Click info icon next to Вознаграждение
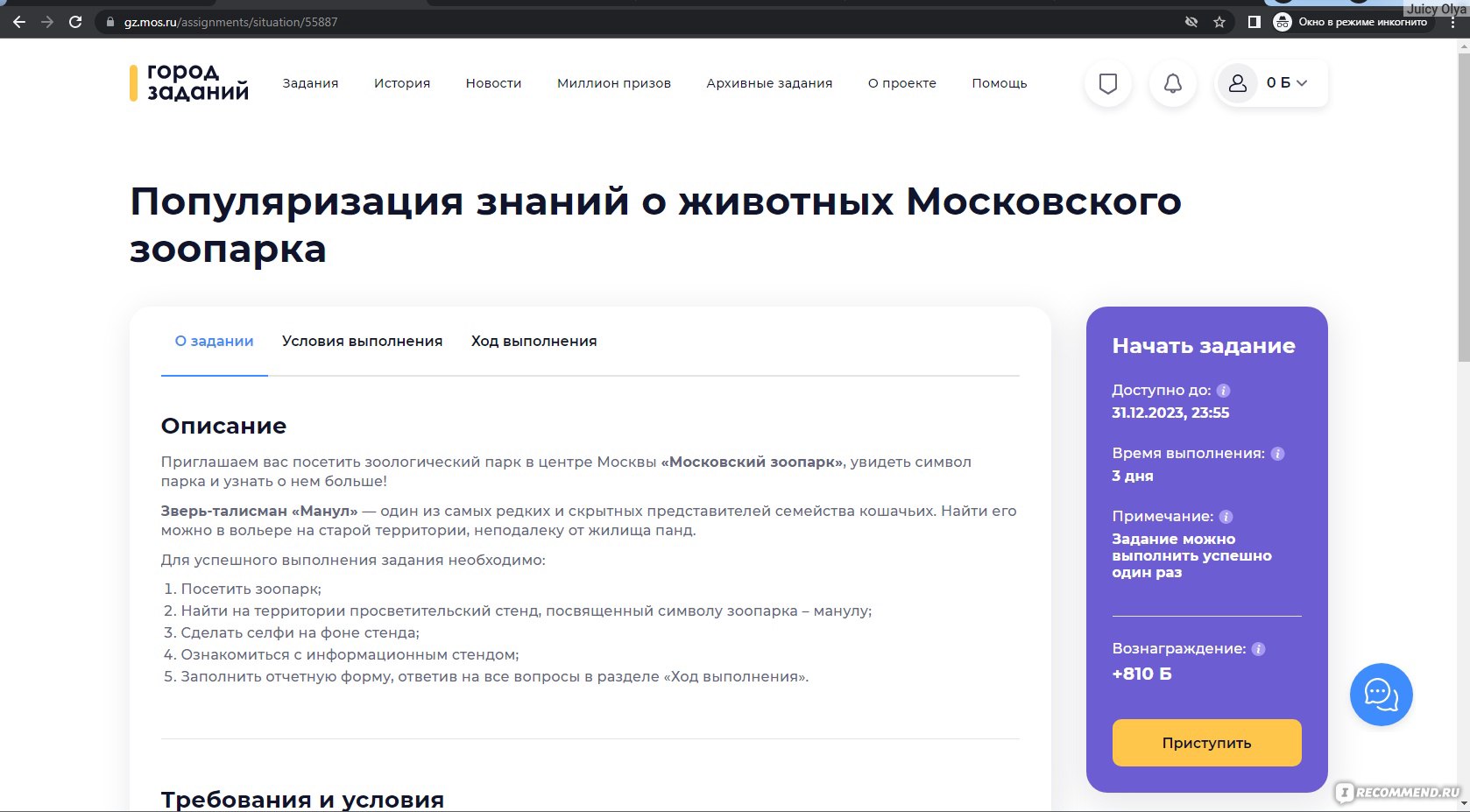Image resolution: width=1470 pixels, height=812 pixels. click(x=1259, y=649)
